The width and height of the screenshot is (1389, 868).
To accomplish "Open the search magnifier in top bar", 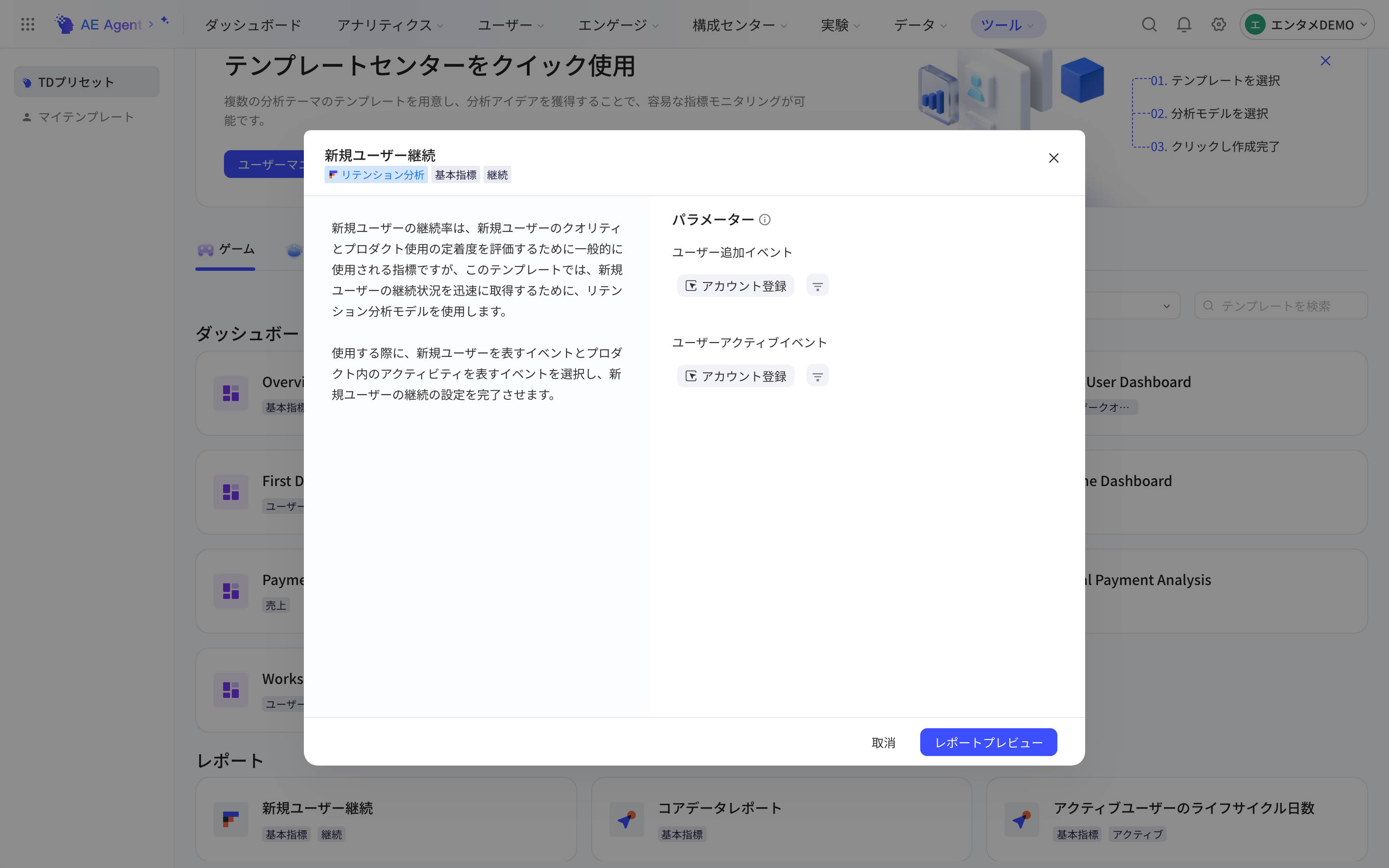I will click(x=1149, y=24).
